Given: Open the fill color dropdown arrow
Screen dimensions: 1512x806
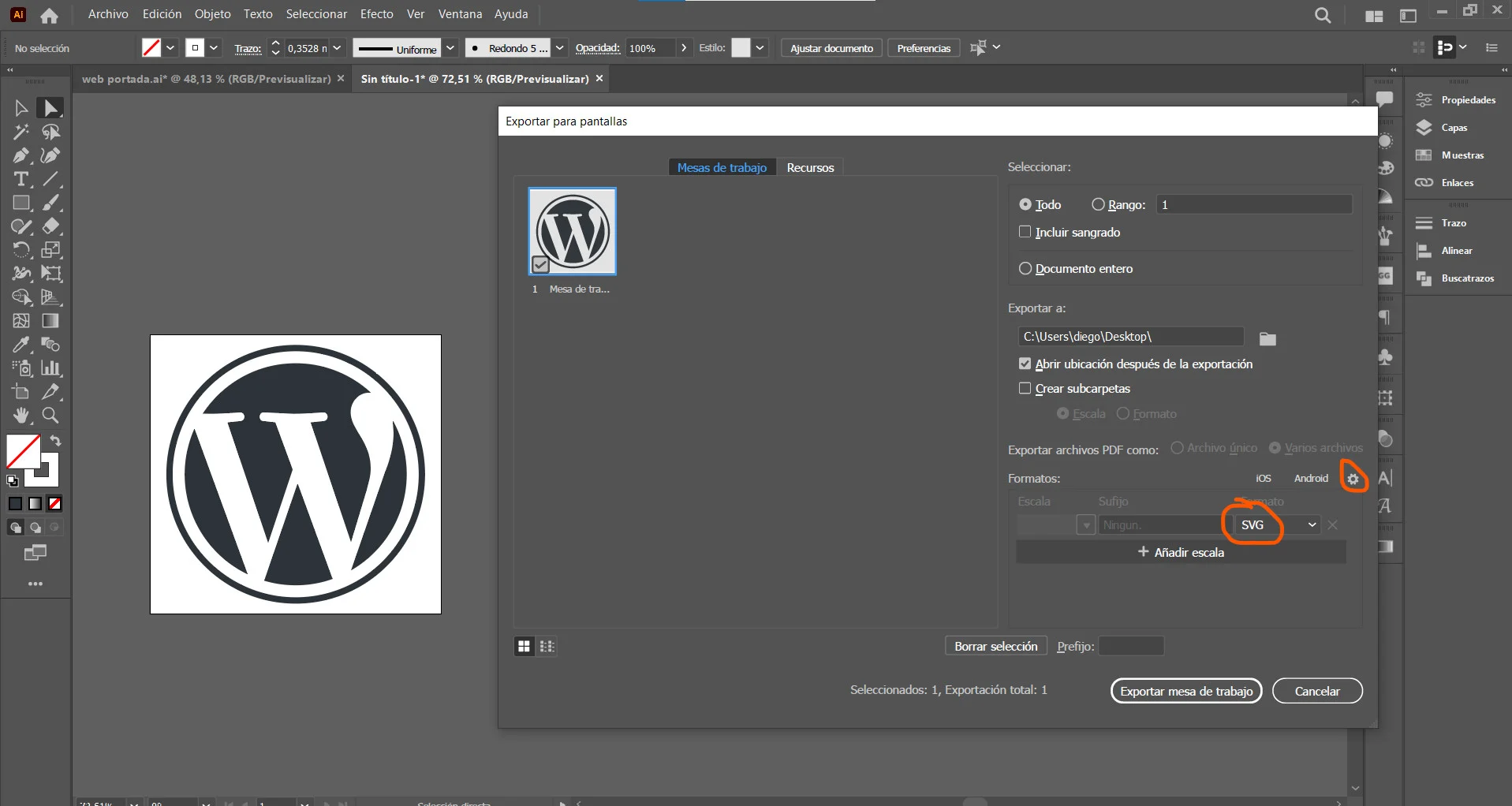Looking at the screenshot, I should coord(170,48).
